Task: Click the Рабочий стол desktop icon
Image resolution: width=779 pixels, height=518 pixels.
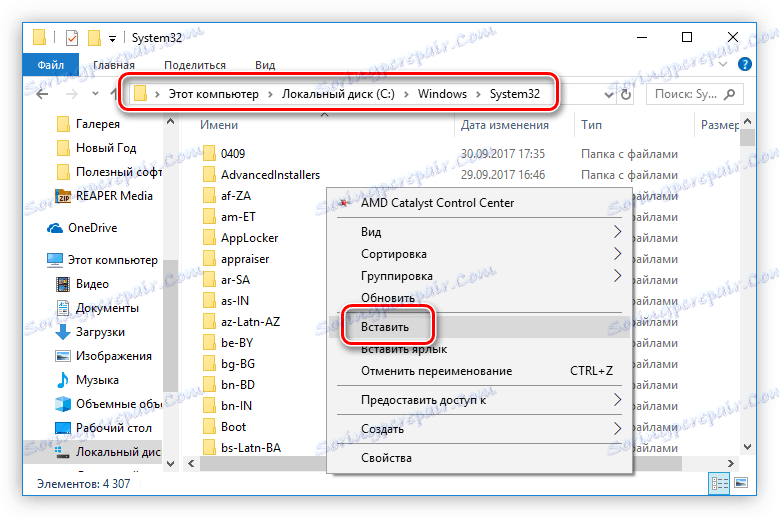Action: point(63,428)
